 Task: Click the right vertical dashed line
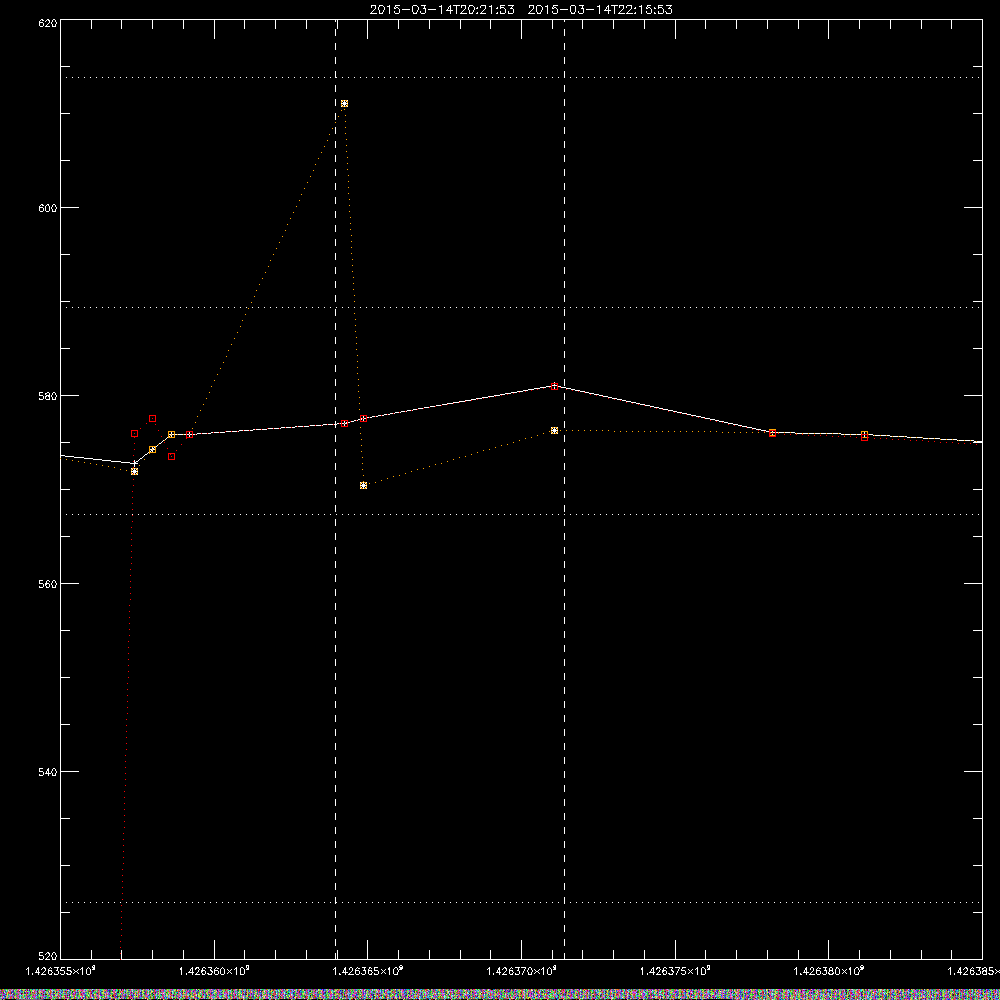point(564,489)
